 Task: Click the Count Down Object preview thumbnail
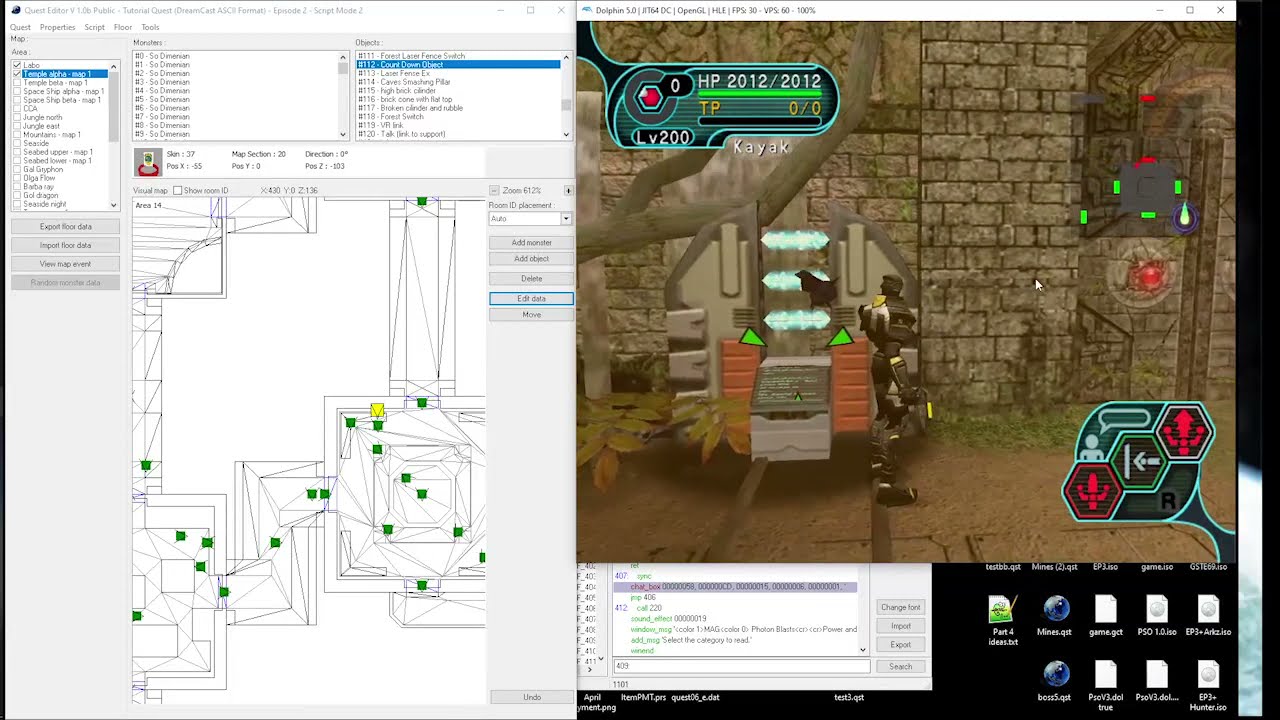[x=148, y=162]
